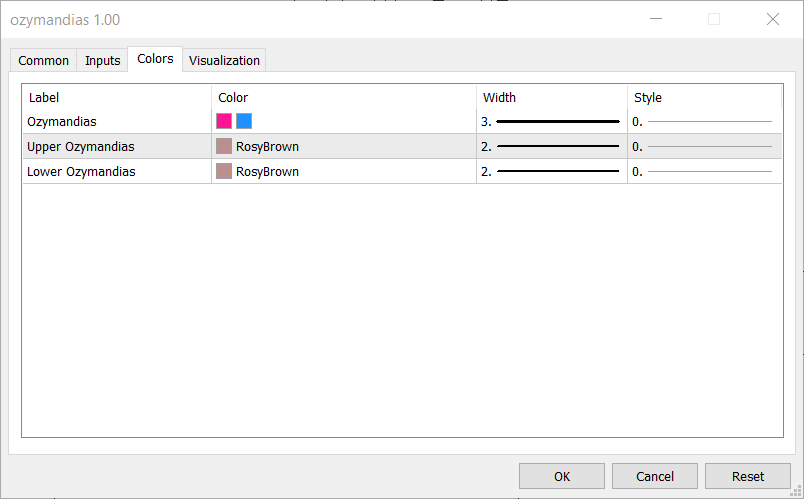Click the Label column header
Viewport: 804px width, 499px height.
point(117,97)
